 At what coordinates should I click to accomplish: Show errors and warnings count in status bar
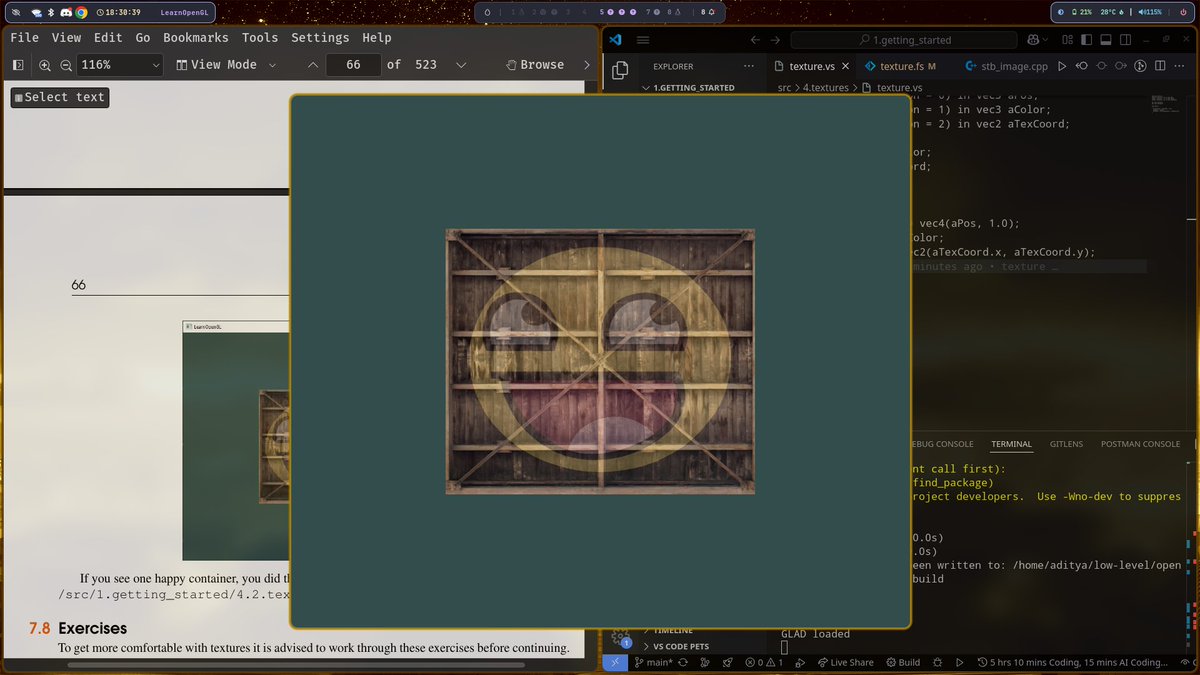tap(764, 662)
